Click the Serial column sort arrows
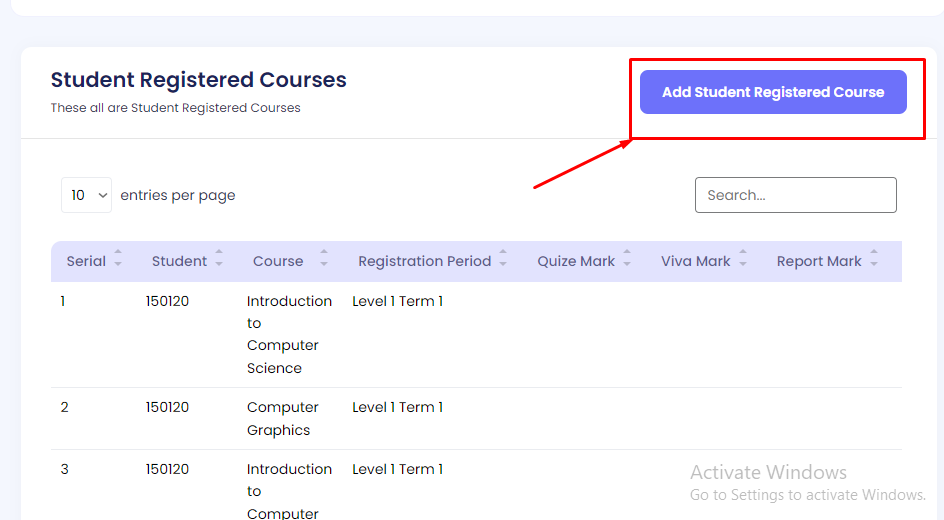 click(118, 258)
